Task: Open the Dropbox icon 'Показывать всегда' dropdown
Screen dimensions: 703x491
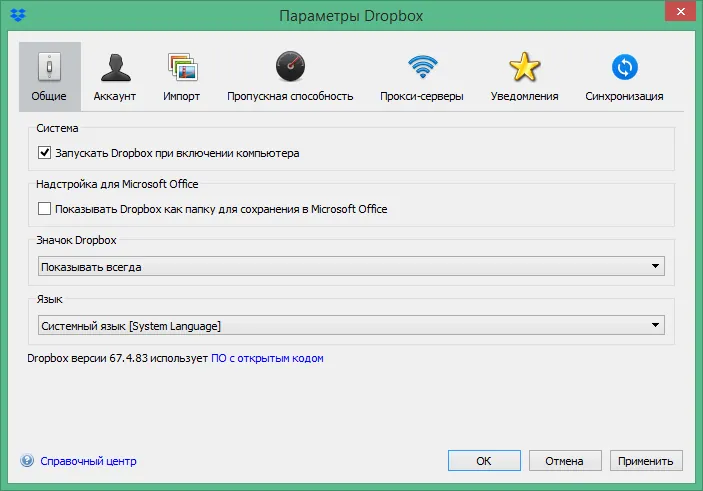Action: (351, 266)
